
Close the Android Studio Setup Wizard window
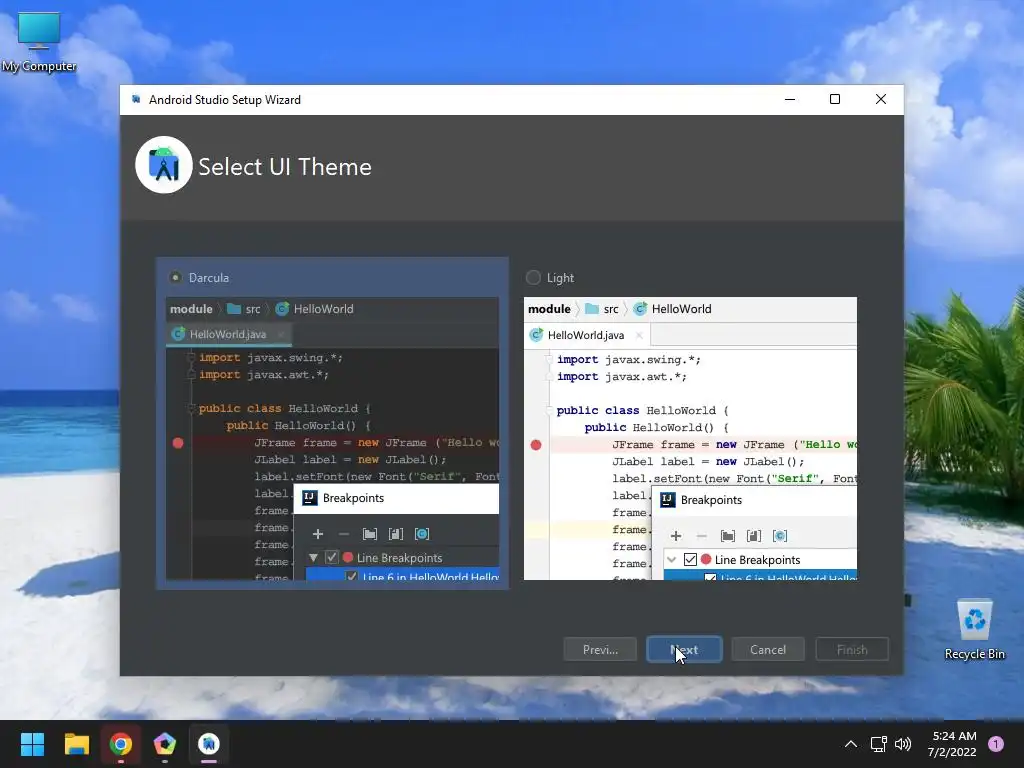click(881, 99)
